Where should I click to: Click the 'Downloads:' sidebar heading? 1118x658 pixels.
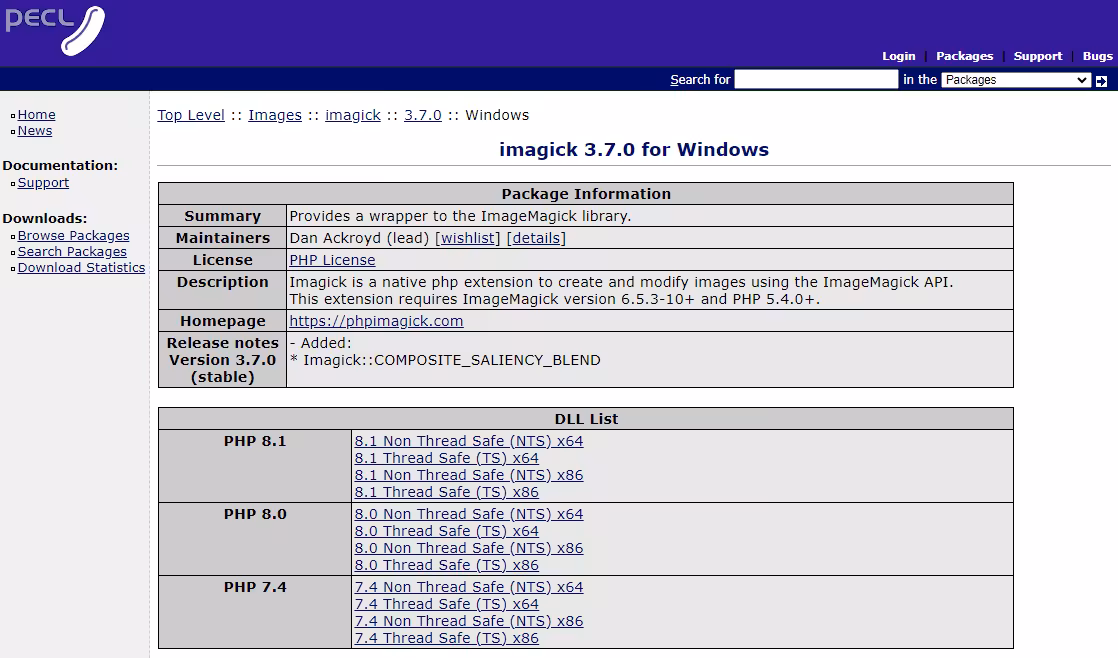click(x=45, y=219)
